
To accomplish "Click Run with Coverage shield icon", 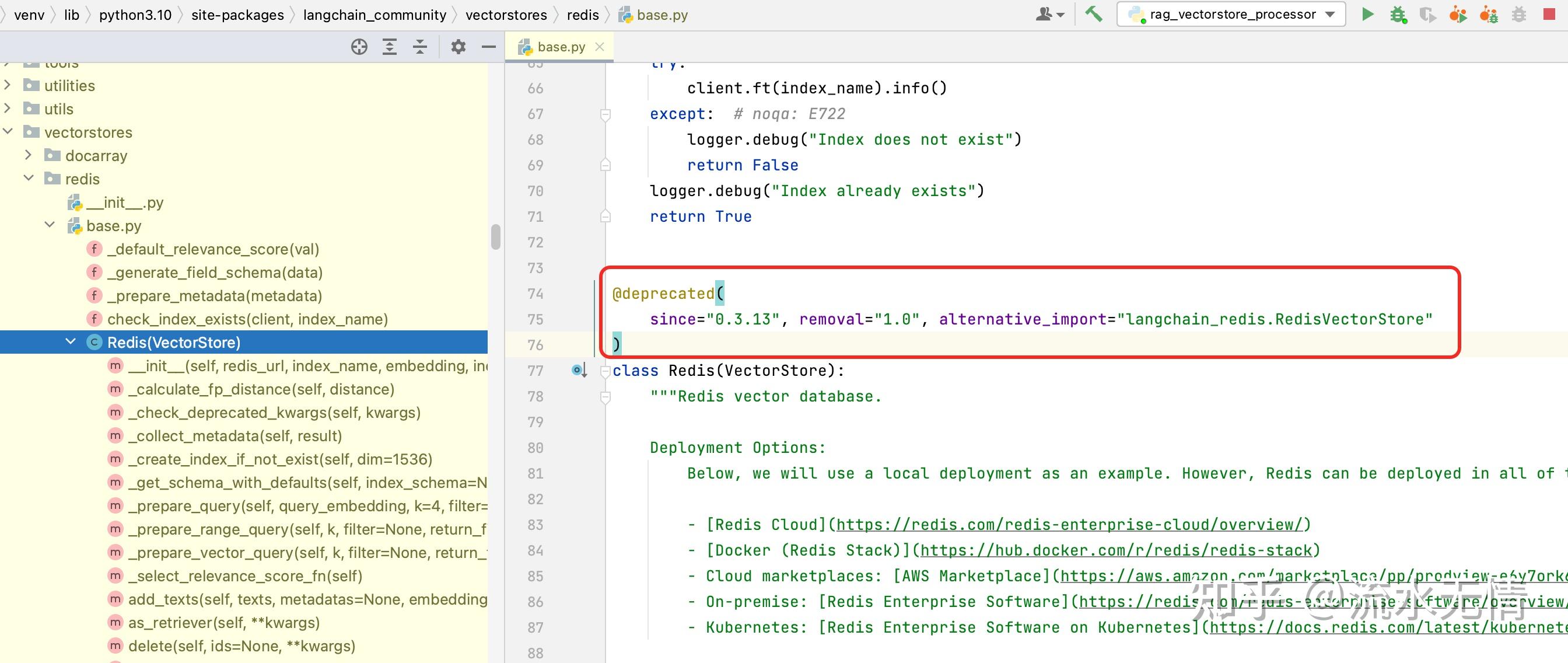I will point(1427,14).
